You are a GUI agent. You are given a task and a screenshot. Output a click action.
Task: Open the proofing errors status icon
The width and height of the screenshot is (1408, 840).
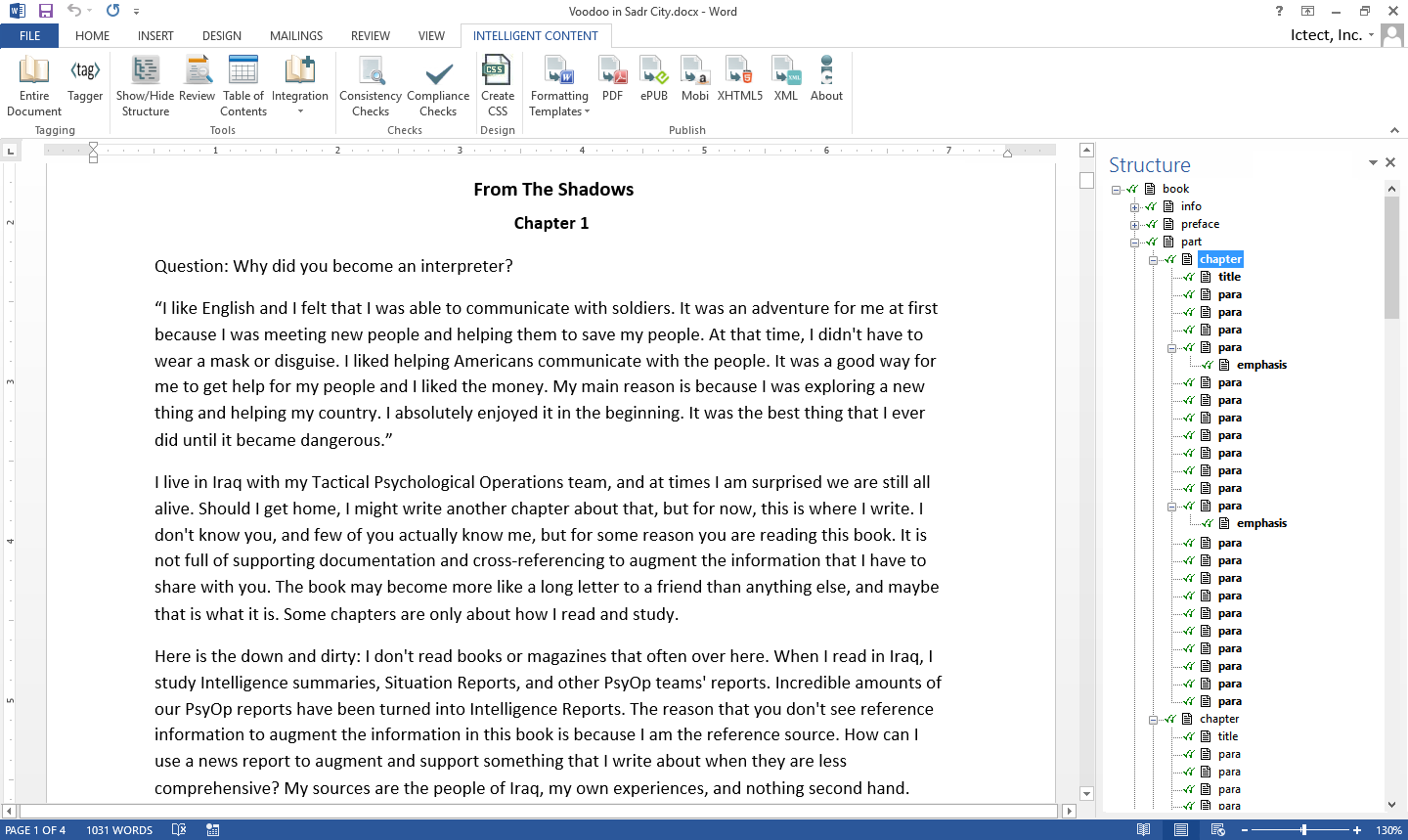(179, 829)
